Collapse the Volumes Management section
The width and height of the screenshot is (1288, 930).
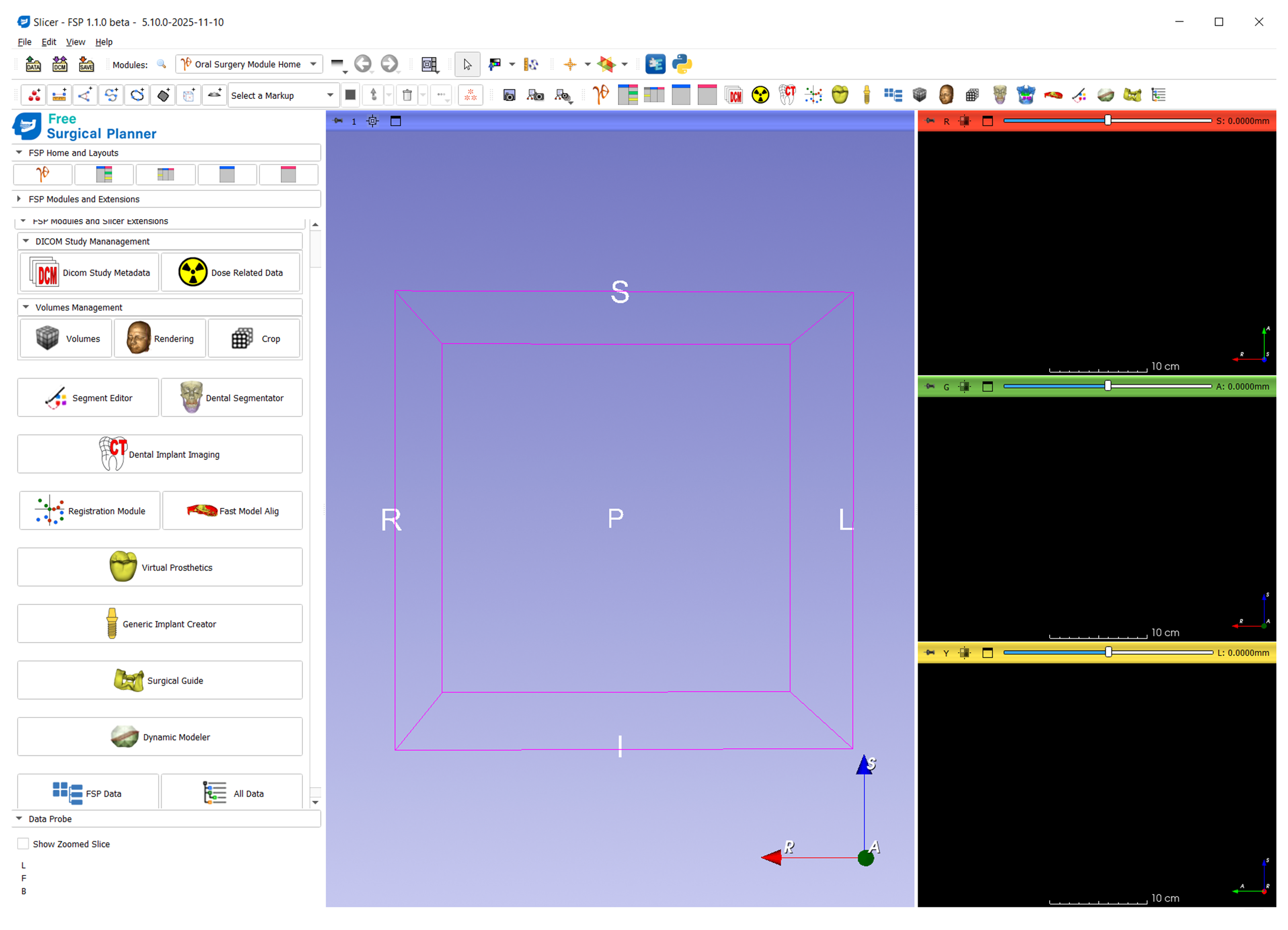point(26,306)
